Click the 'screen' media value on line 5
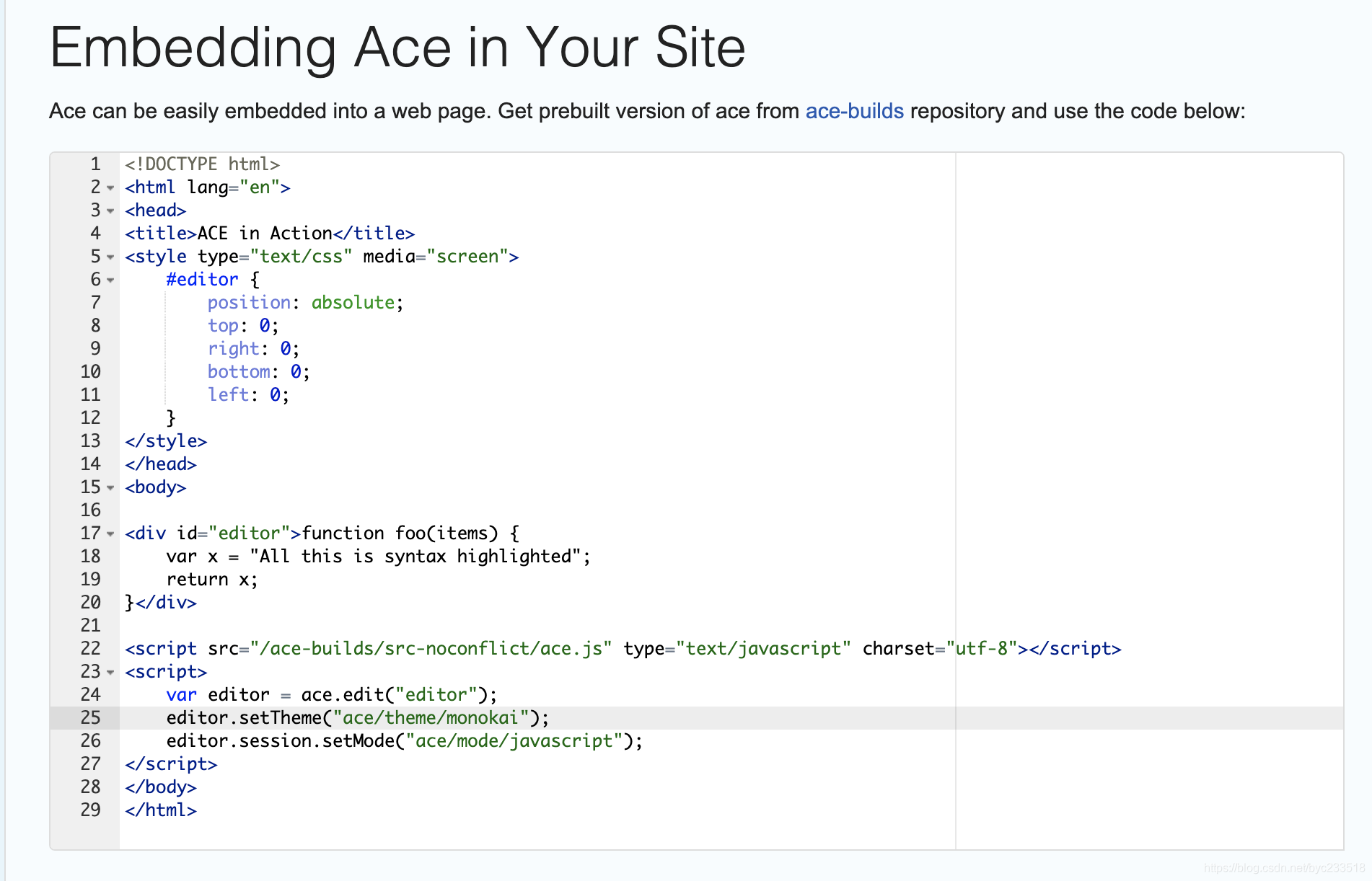 (467, 257)
